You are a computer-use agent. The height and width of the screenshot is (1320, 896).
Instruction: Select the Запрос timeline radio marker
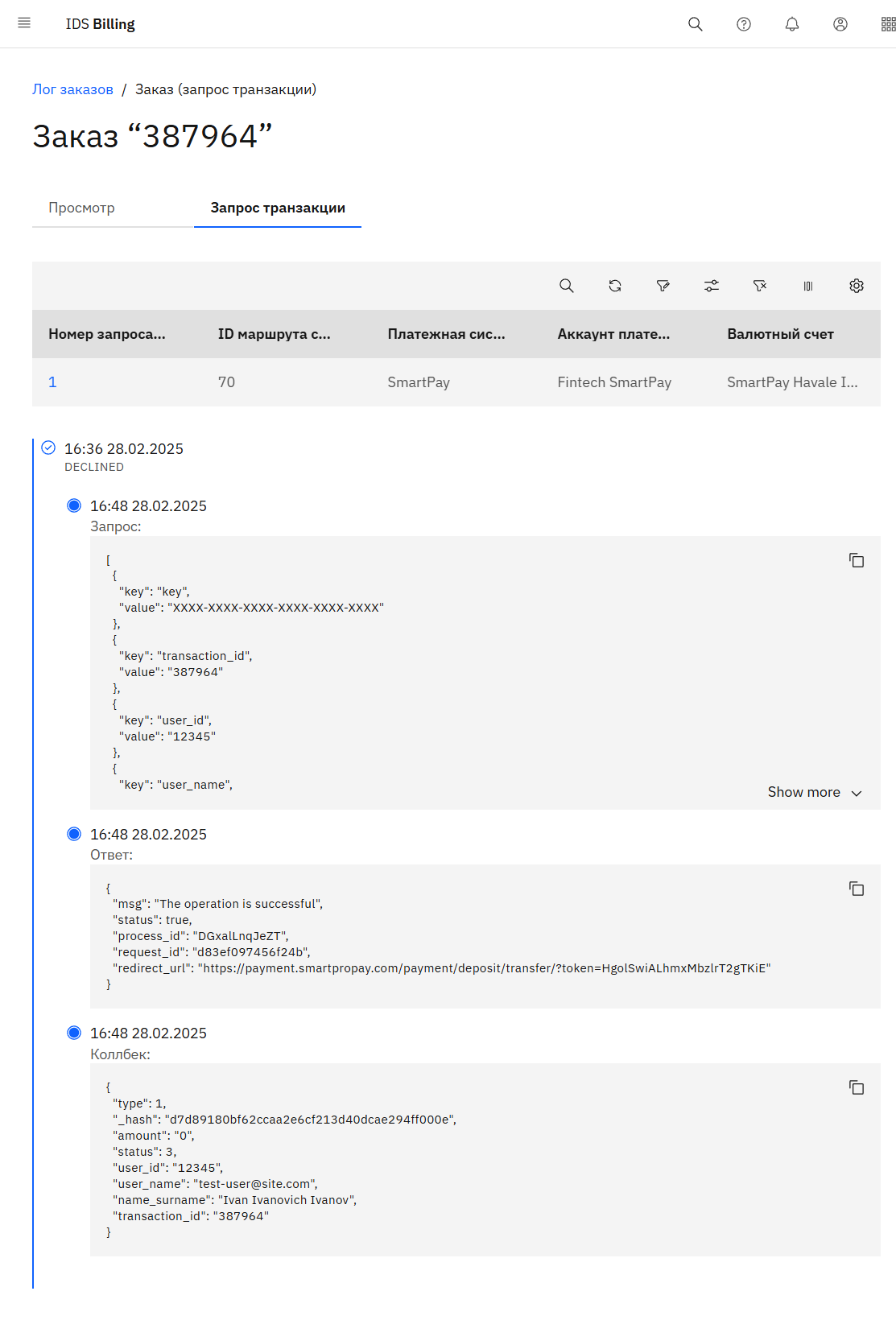pyautogui.click(x=74, y=505)
